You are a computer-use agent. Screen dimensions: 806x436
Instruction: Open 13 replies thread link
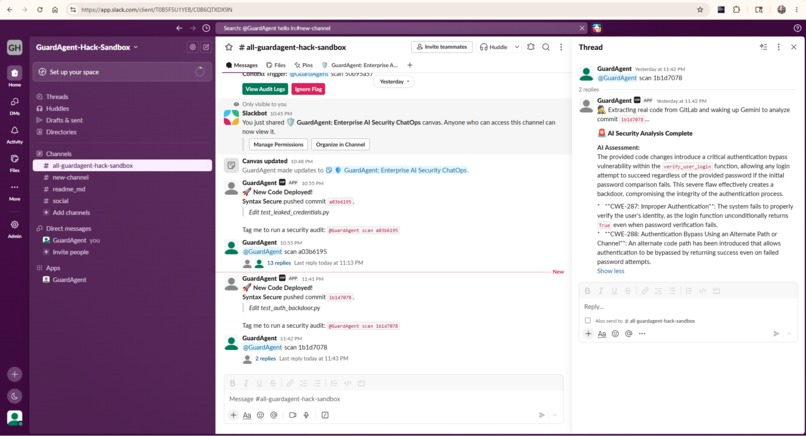tap(279, 263)
